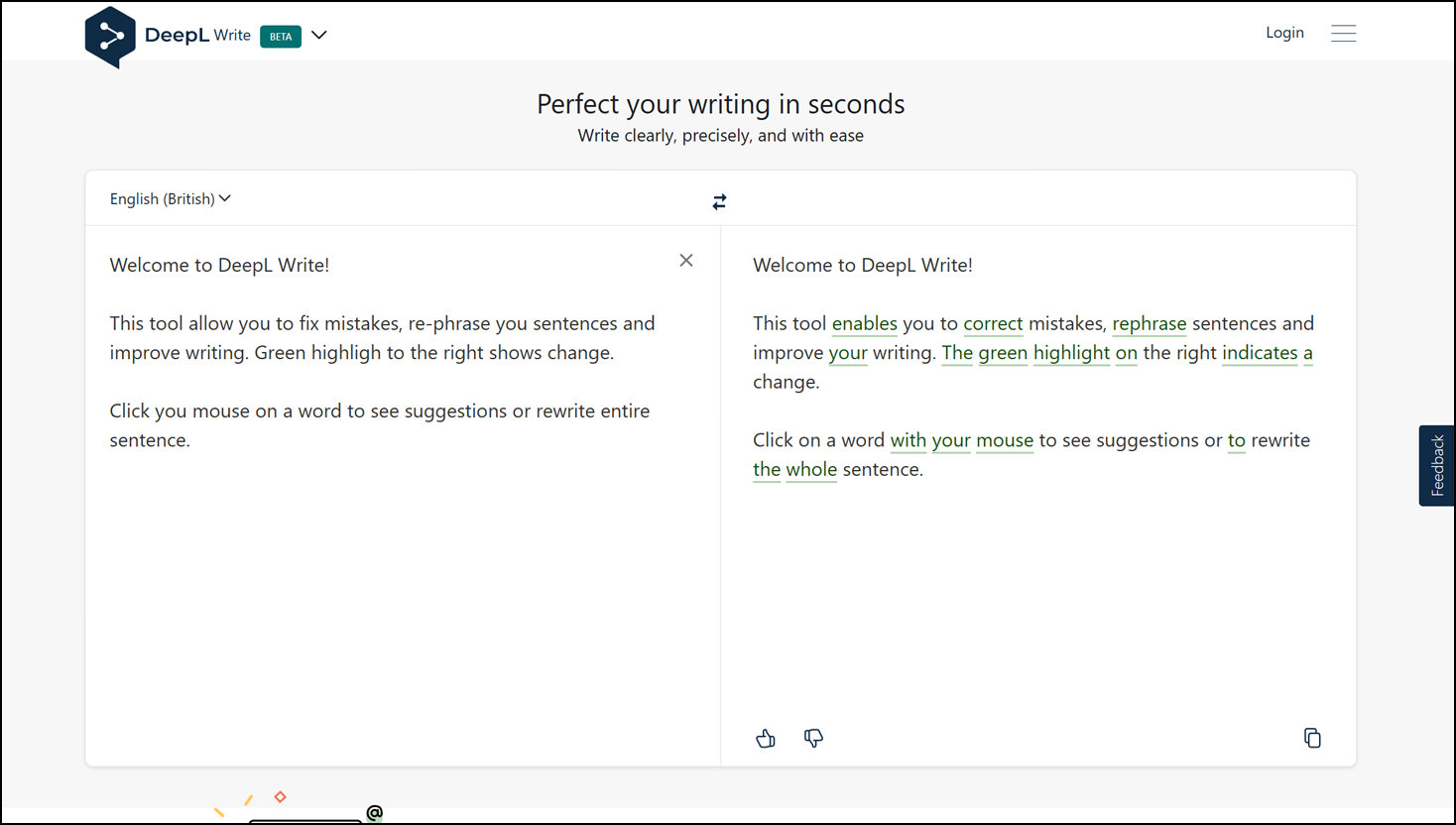1456x825 pixels.
Task: Click the DeepL hexagon logo
Action: point(110,37)
